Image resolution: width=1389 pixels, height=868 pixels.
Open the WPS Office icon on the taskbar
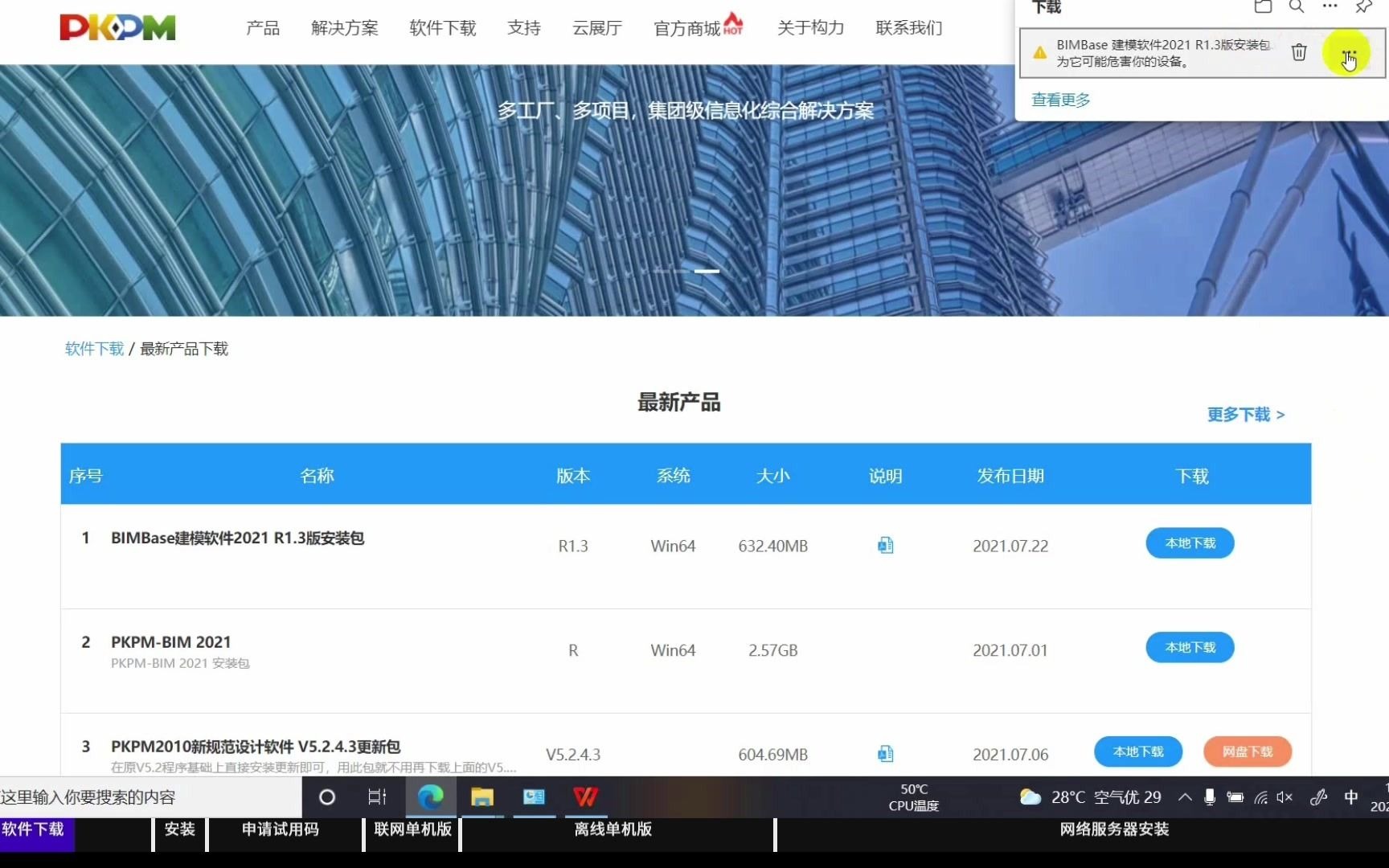[585, 797]
